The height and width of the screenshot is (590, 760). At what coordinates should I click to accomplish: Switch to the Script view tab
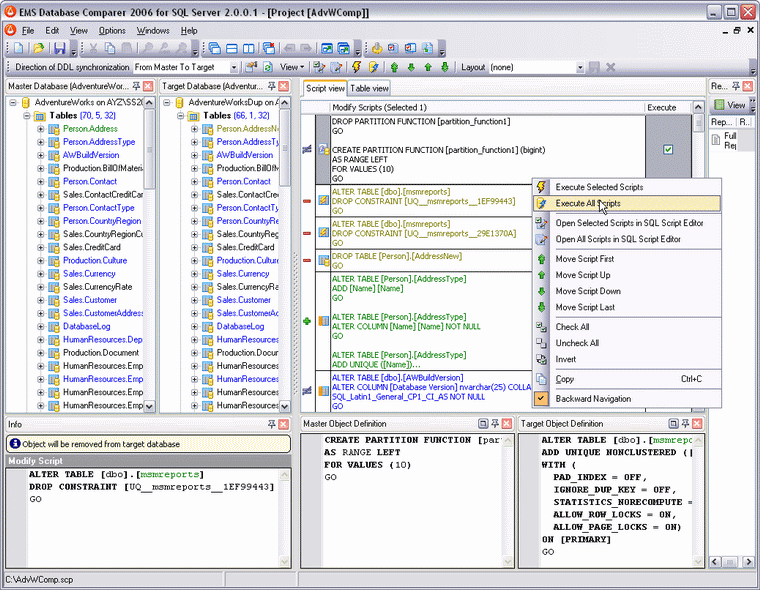325,88
